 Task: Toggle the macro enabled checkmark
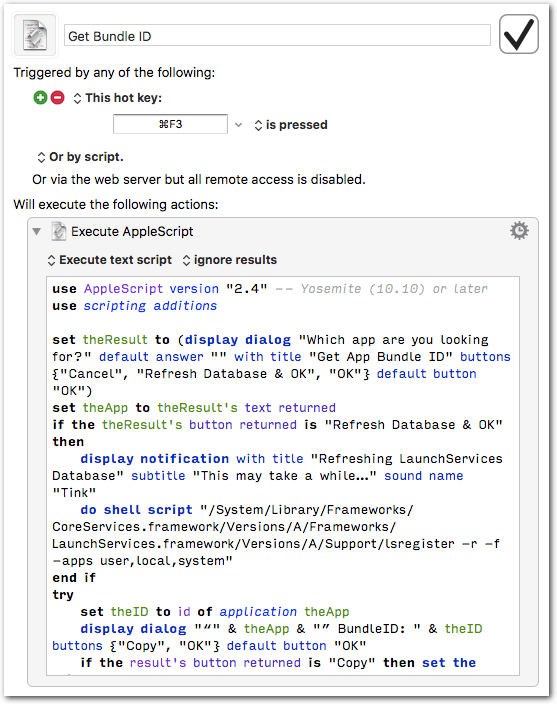coord(518,34)
